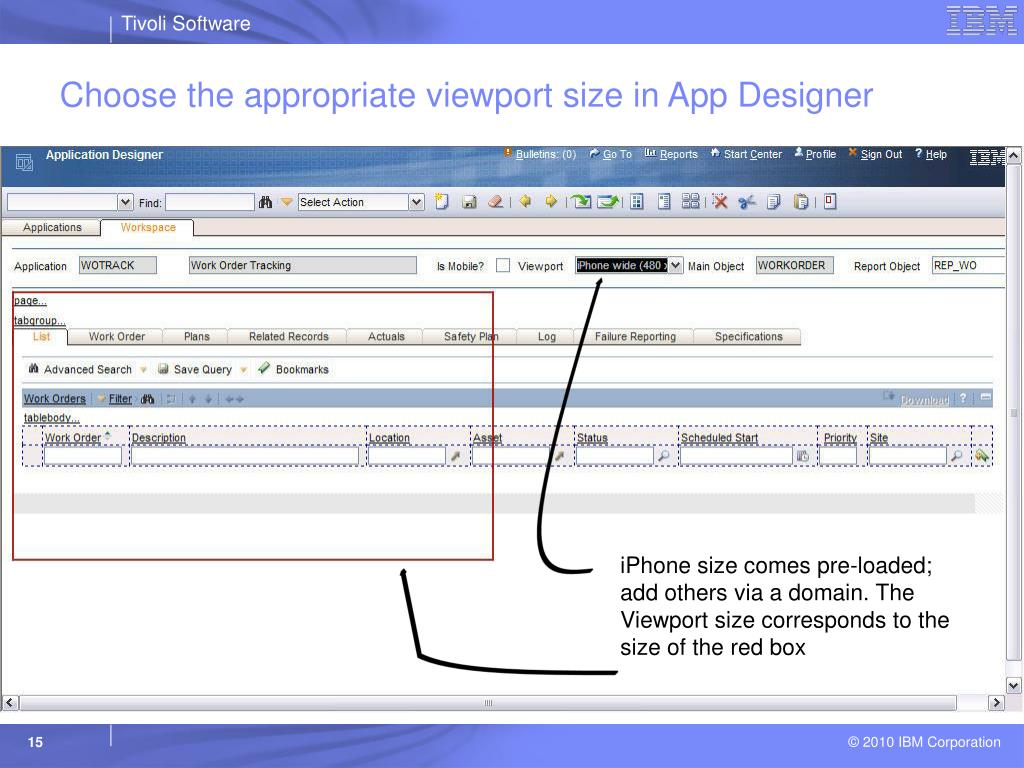Click the filter run icon after Site field
Screen dimensions: 1024x768
[x=981, y=456]
